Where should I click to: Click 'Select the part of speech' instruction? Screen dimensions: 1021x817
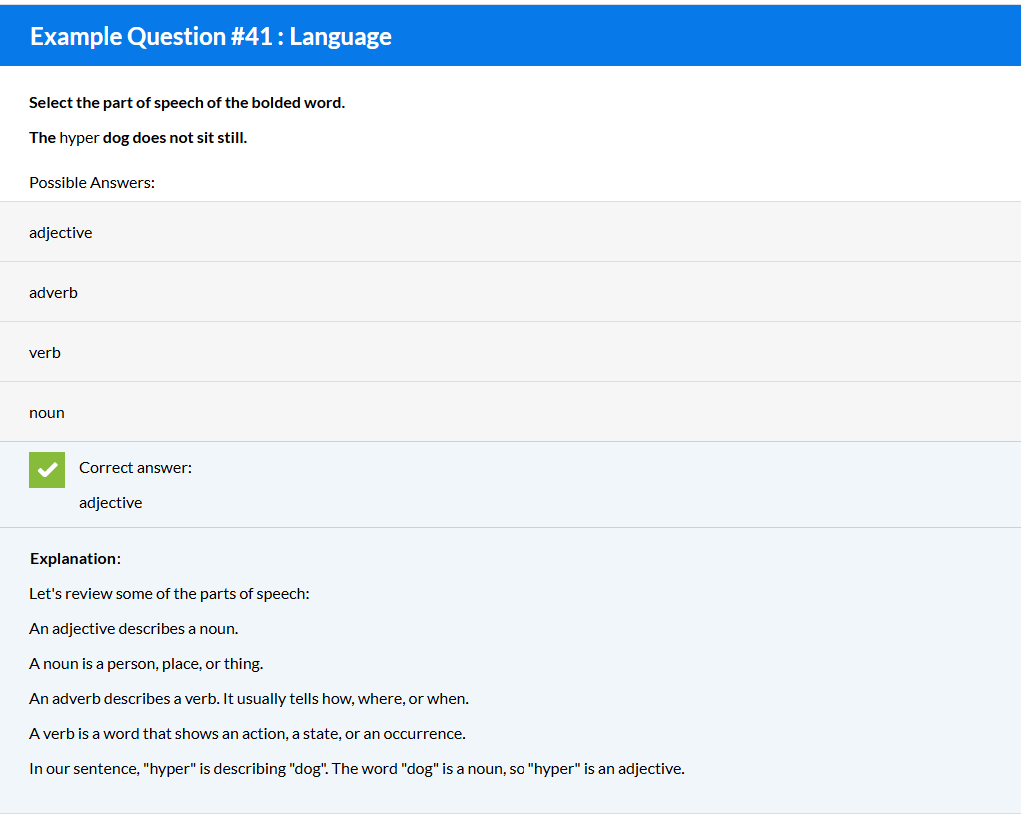click(186, 103)
